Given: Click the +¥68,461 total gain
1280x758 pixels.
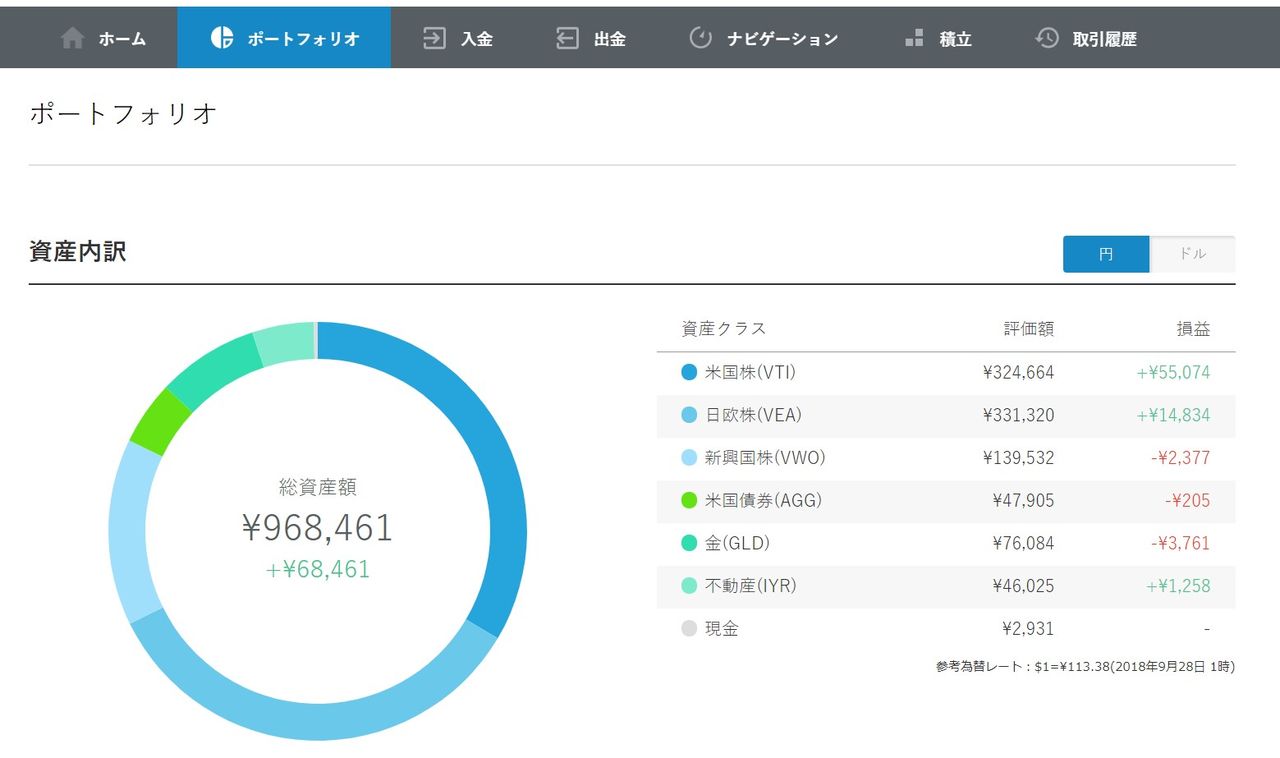Looking at the screenshot, I should 318,569.
